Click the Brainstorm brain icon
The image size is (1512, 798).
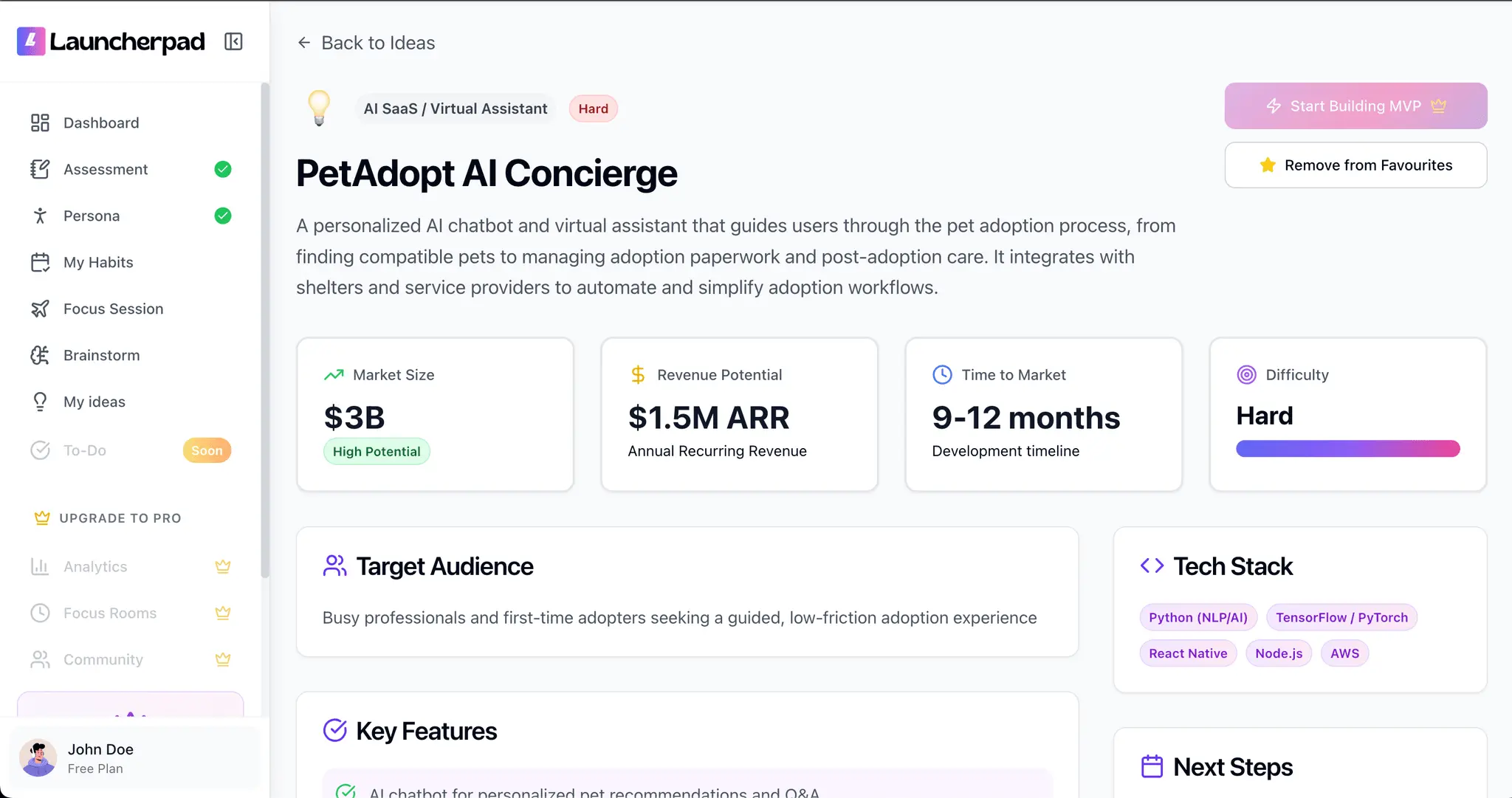click(40, 355)
